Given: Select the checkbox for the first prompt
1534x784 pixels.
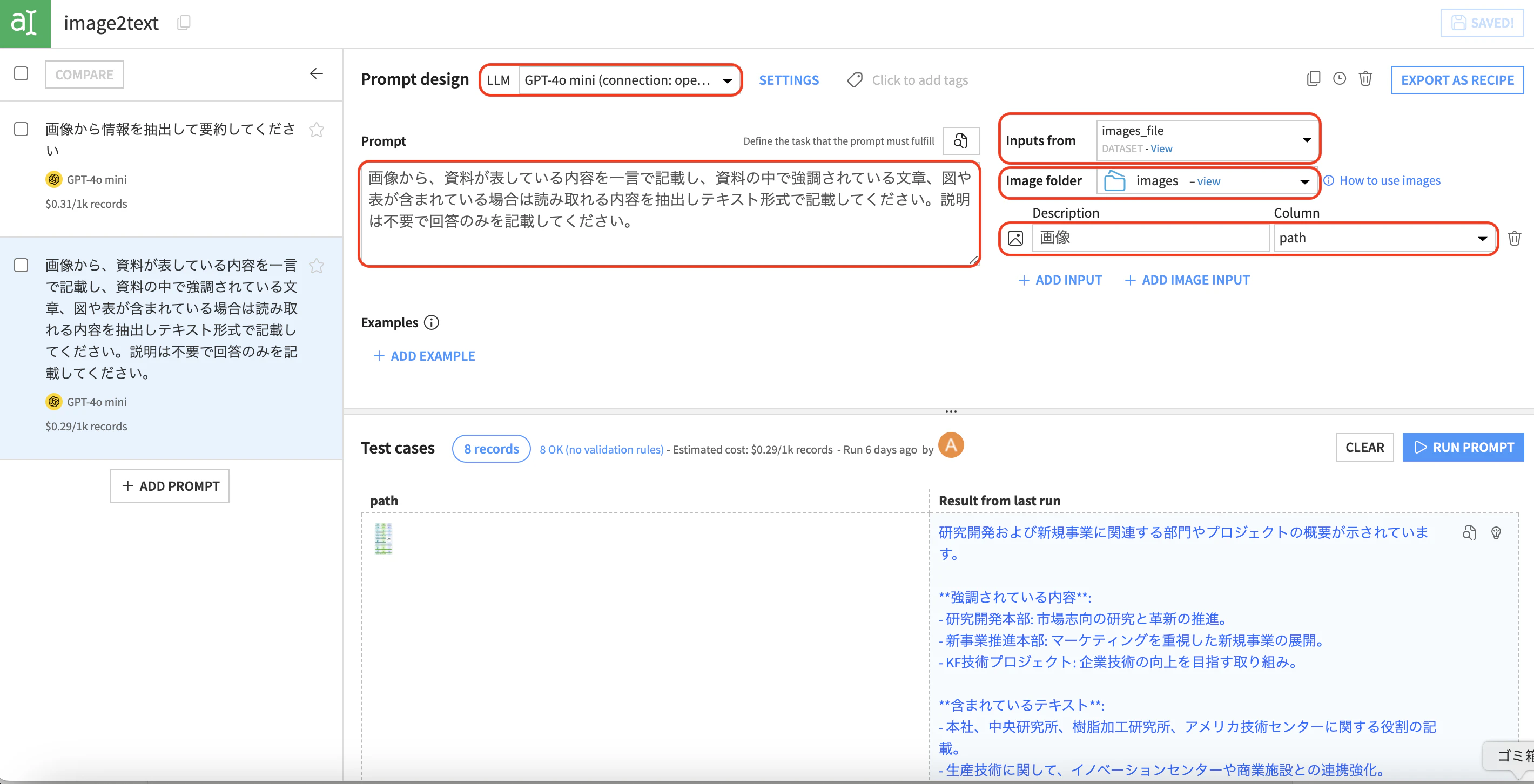Looking at the screenshot, I should click(21, 129).
